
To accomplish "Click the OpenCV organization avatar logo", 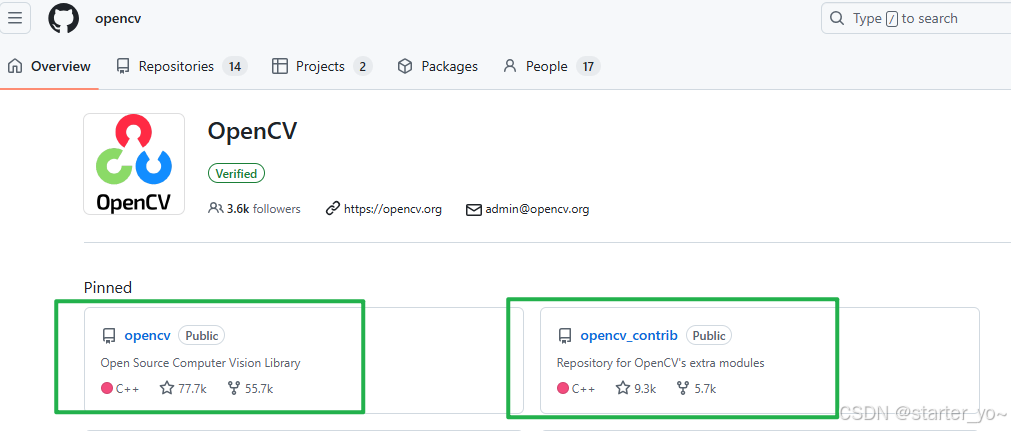I will tap(134, 164).
